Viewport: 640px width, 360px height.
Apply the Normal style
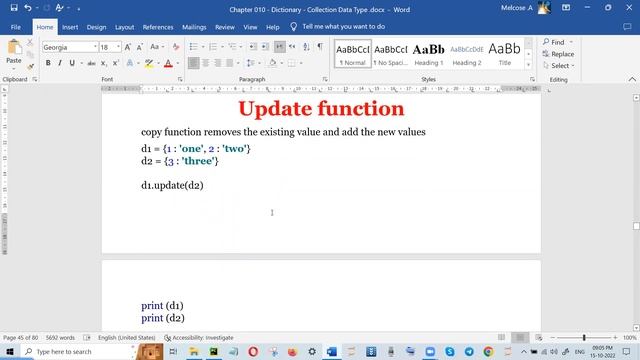[353, 54]
